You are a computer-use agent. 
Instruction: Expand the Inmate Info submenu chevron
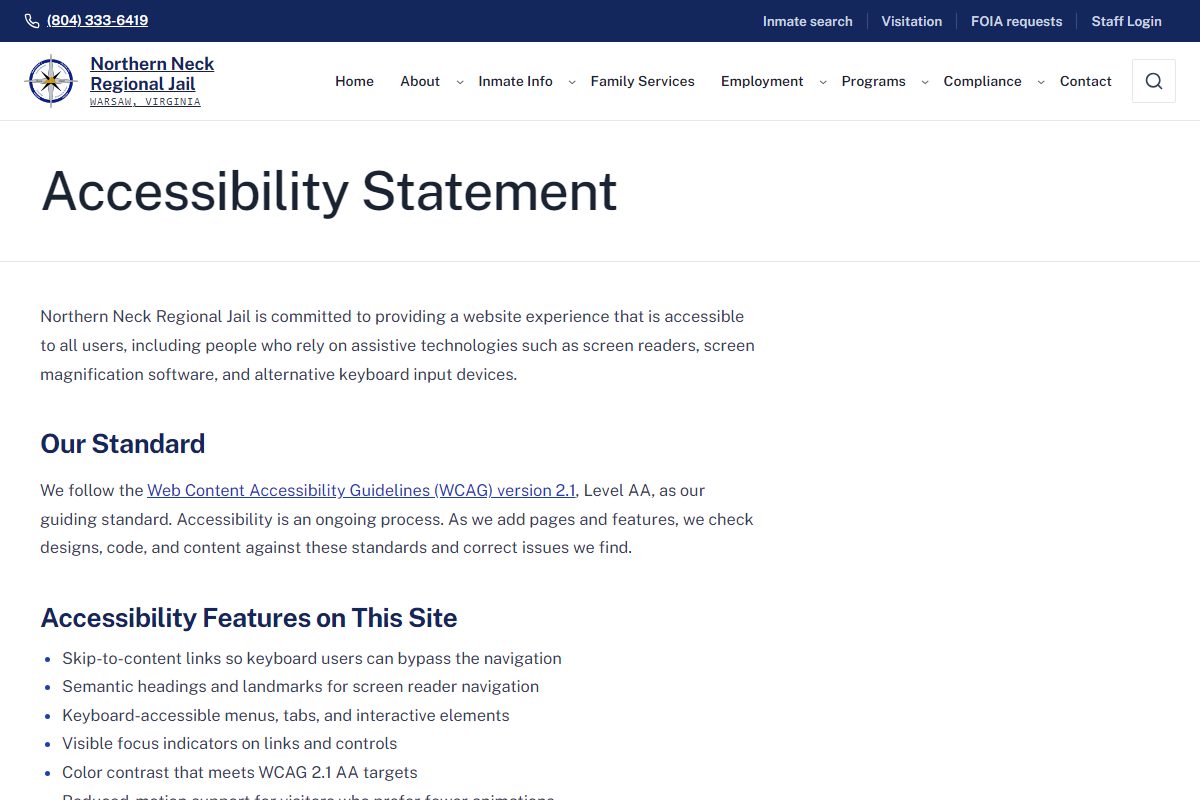point(572,82)
